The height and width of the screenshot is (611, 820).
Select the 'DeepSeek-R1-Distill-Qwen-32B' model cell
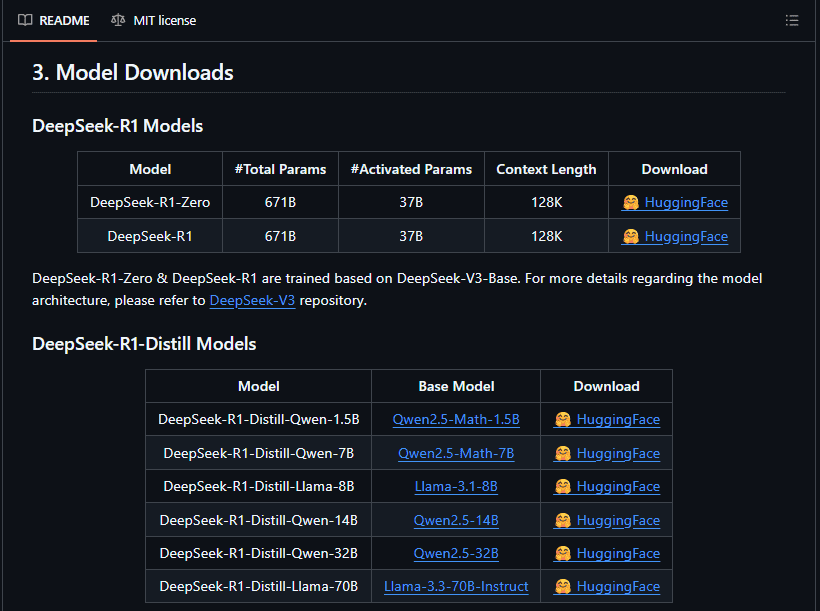click(x=259, y=553)
